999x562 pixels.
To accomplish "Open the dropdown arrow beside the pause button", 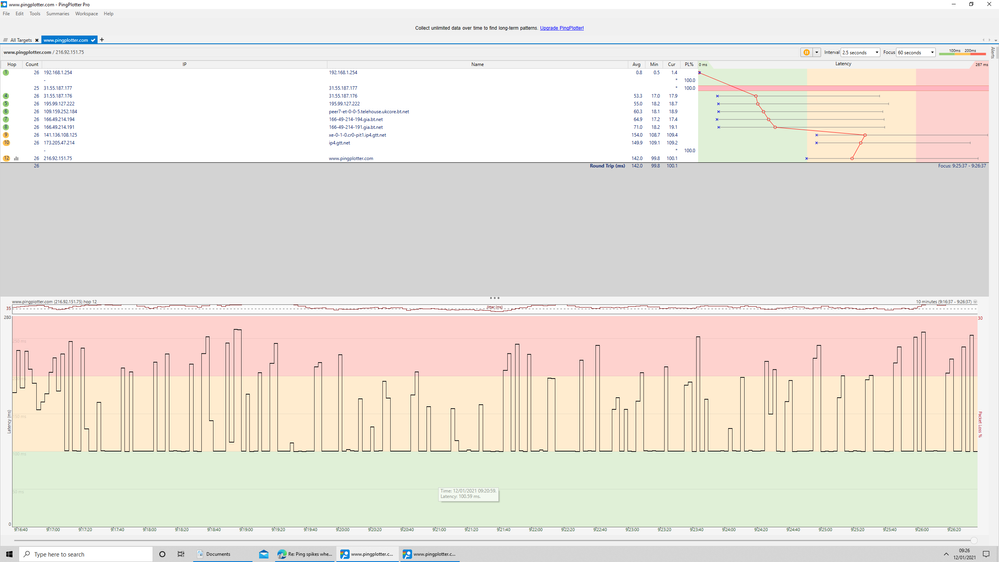I will (x=817, y=52).
